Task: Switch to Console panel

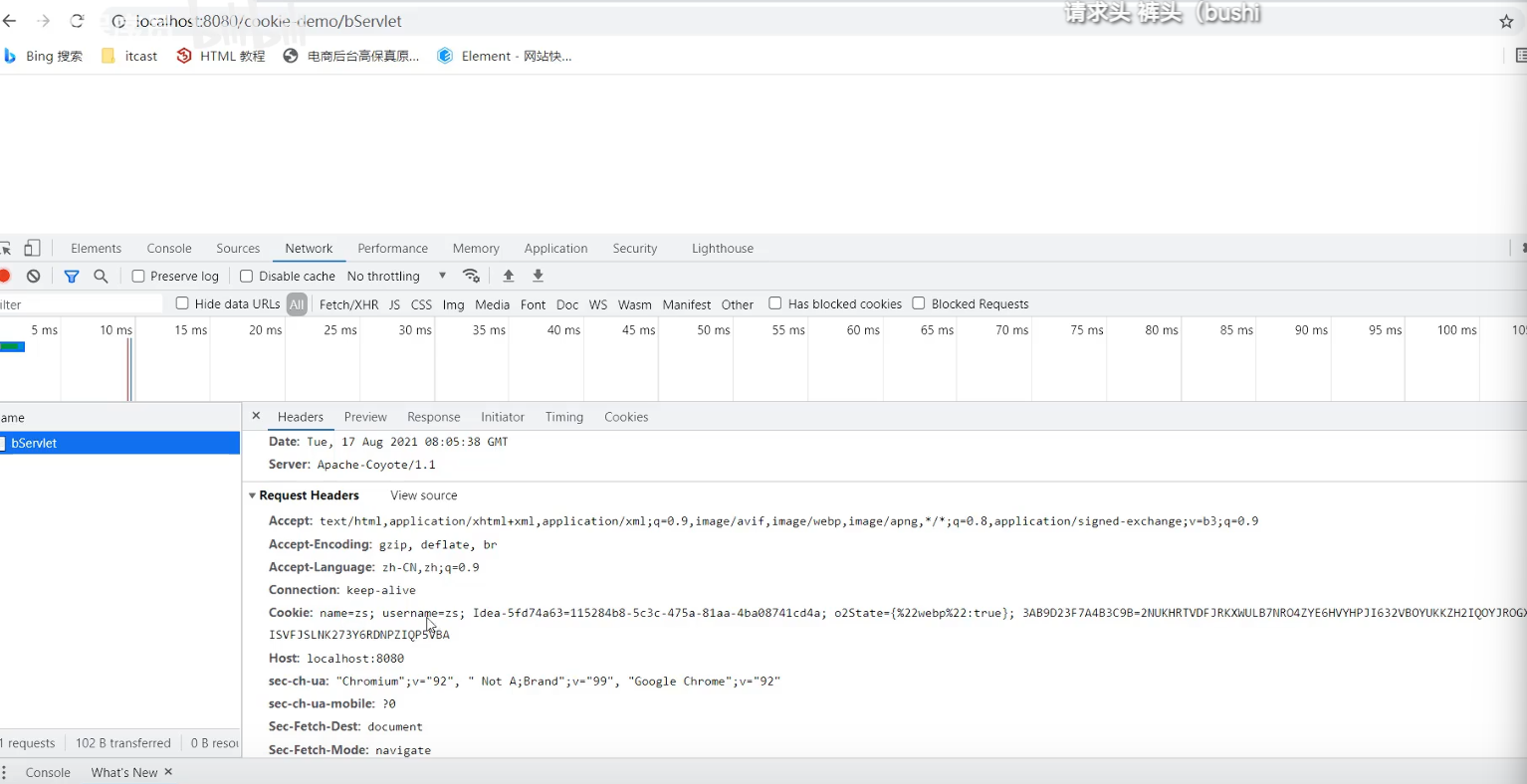Action: (169, 248)
